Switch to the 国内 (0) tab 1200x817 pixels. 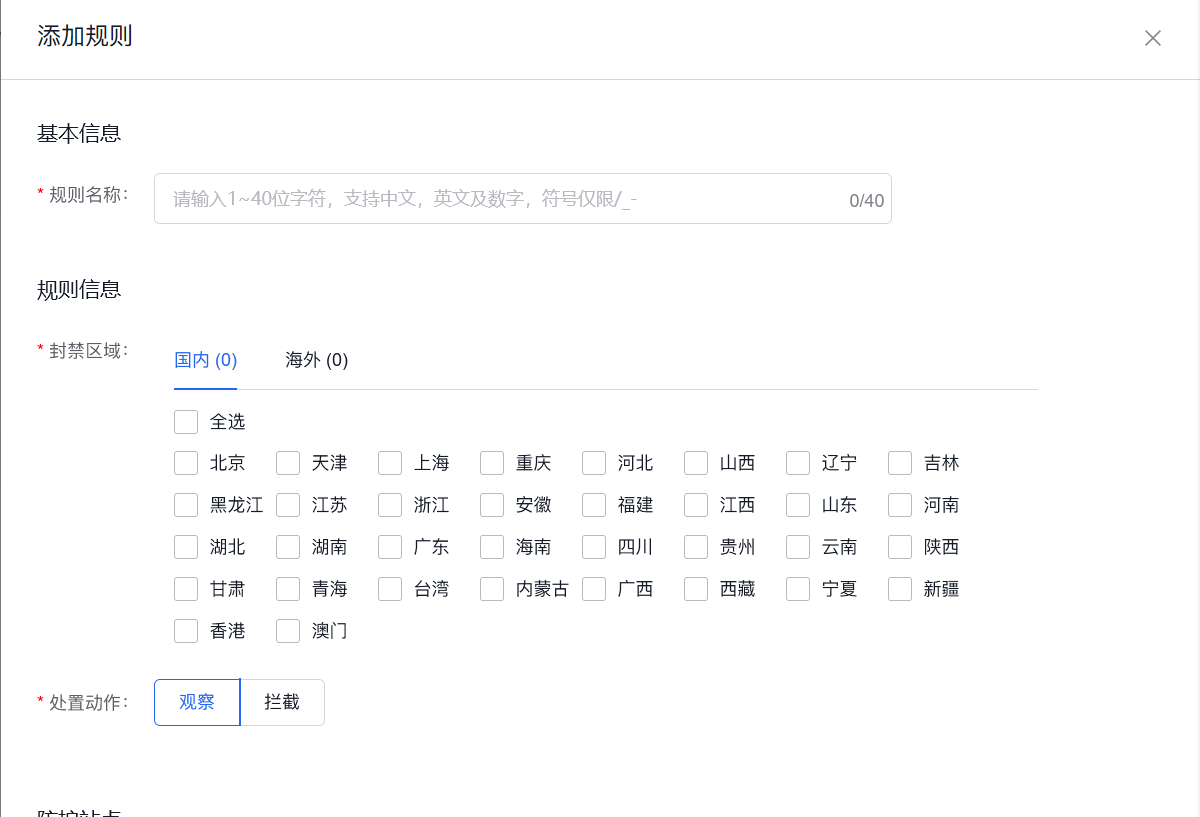(x=205, y=359)
